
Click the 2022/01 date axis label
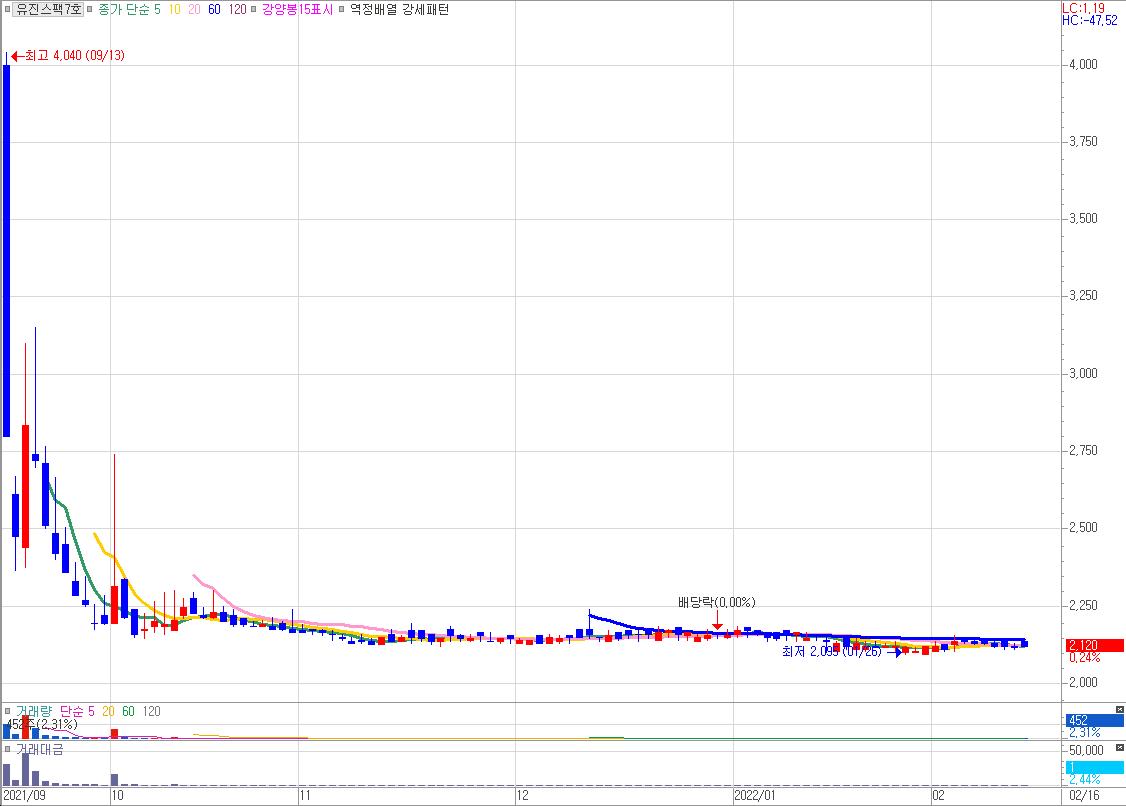point(755,795)
